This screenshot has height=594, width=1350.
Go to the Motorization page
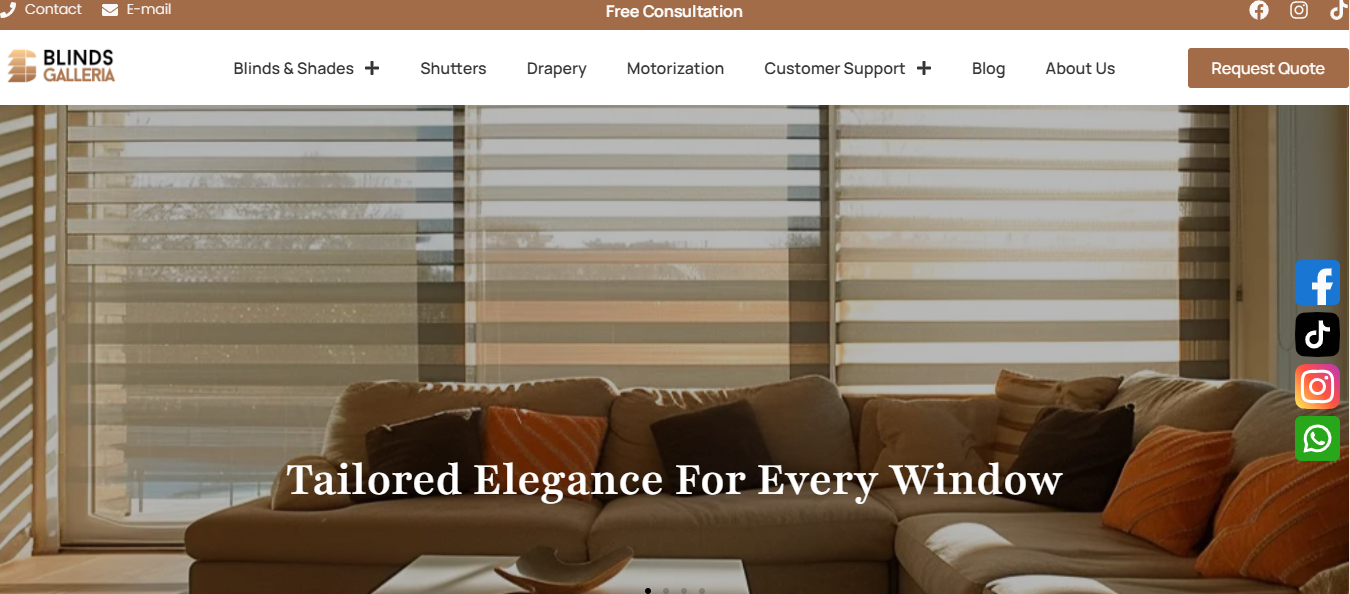point(675,68)
